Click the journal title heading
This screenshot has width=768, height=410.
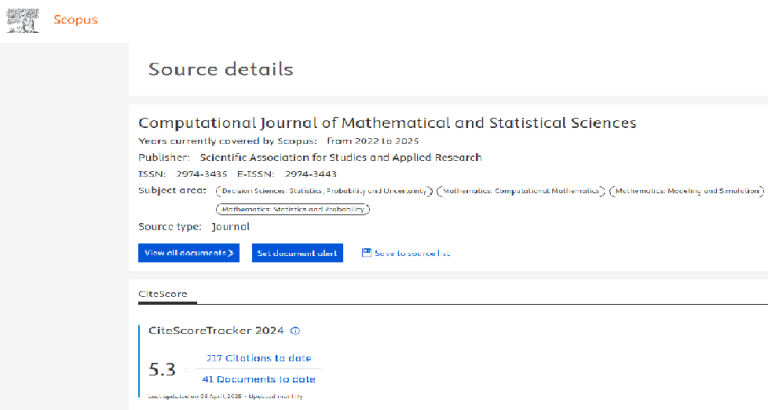387,123
